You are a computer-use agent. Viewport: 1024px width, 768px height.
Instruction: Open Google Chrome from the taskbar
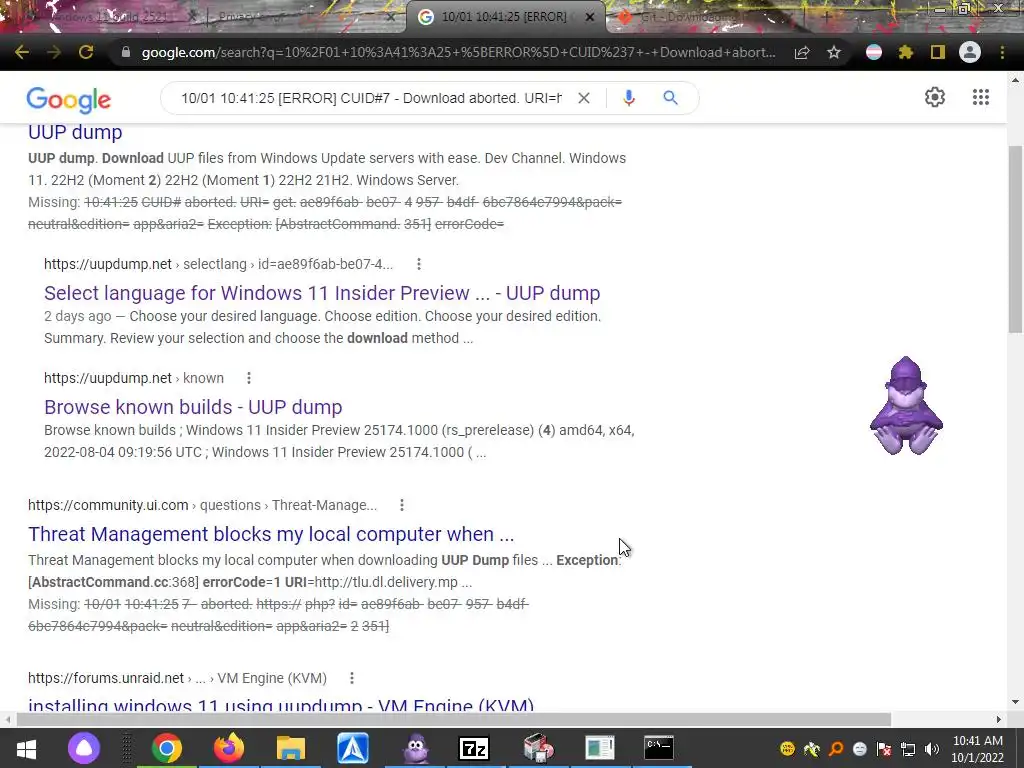click(x=167, y=748)
